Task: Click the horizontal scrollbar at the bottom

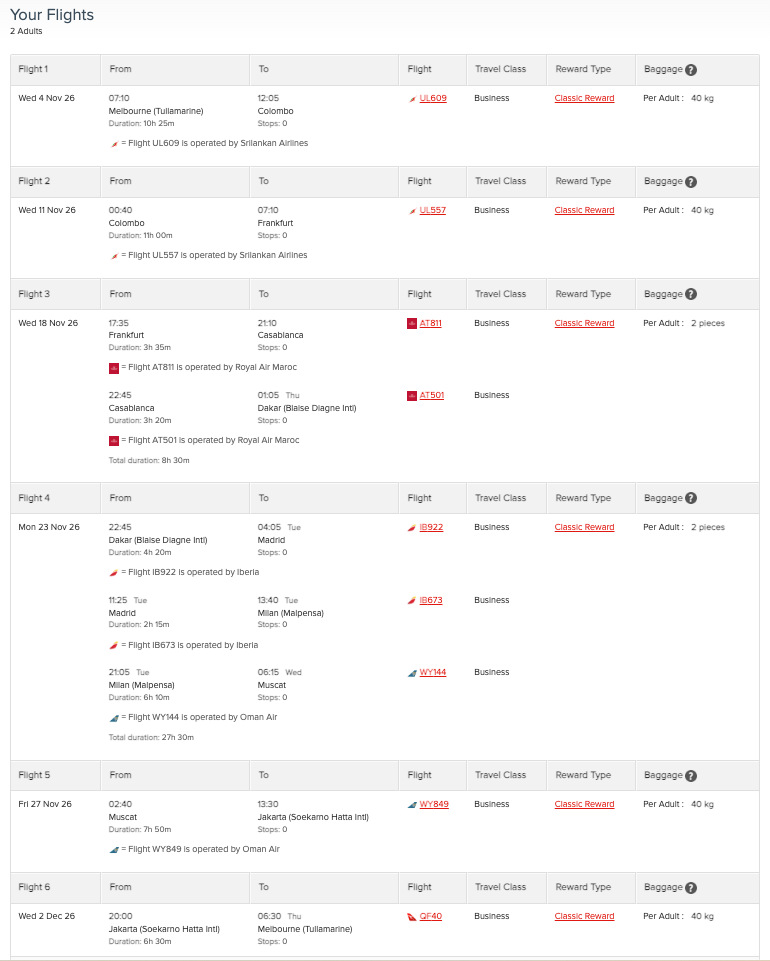Action: pyautogui.click(x=385, y=957)
